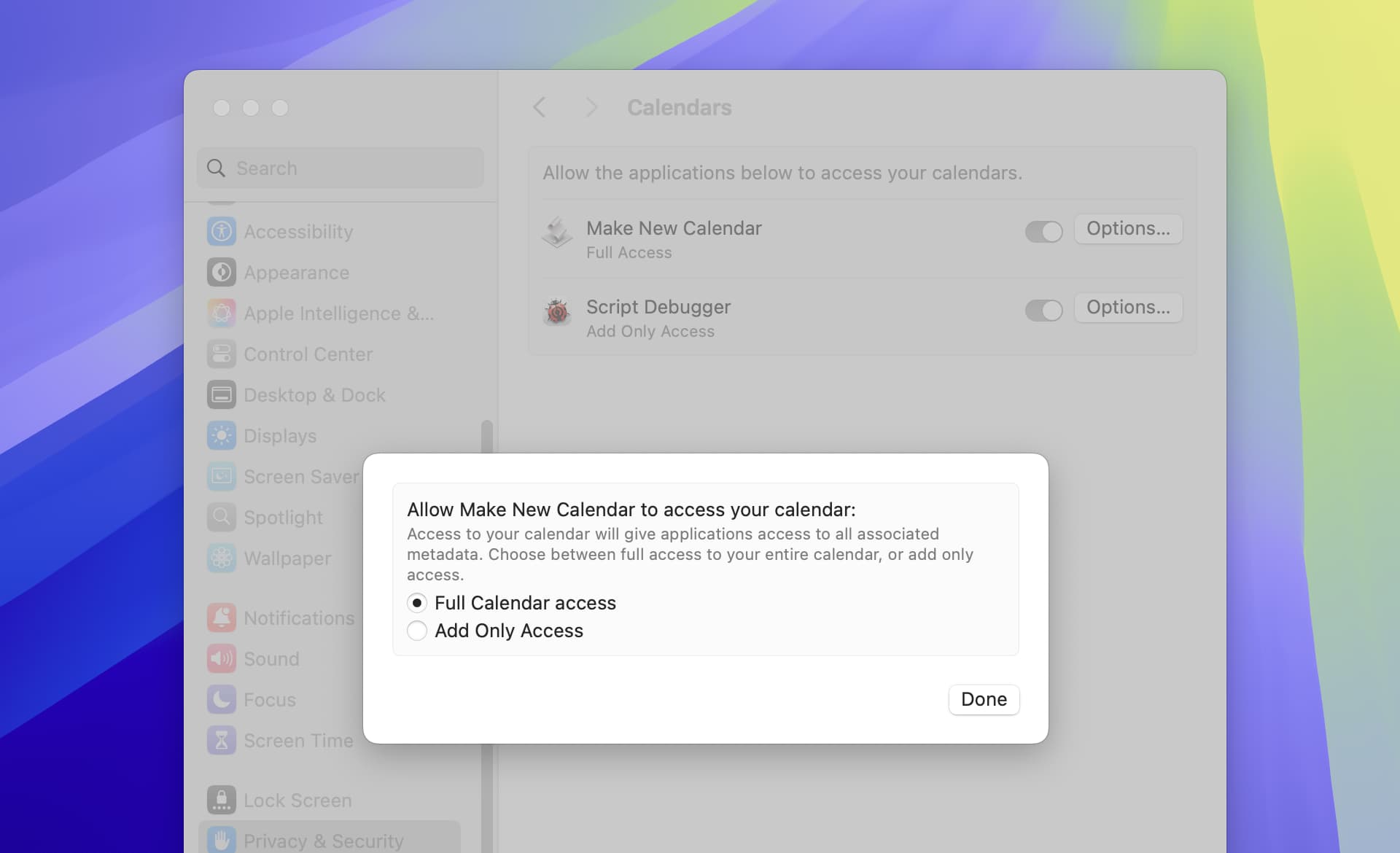Click the Script Debugger bug icon
The width and height of the screenshot is (1400, 853).
pos(557,311)
